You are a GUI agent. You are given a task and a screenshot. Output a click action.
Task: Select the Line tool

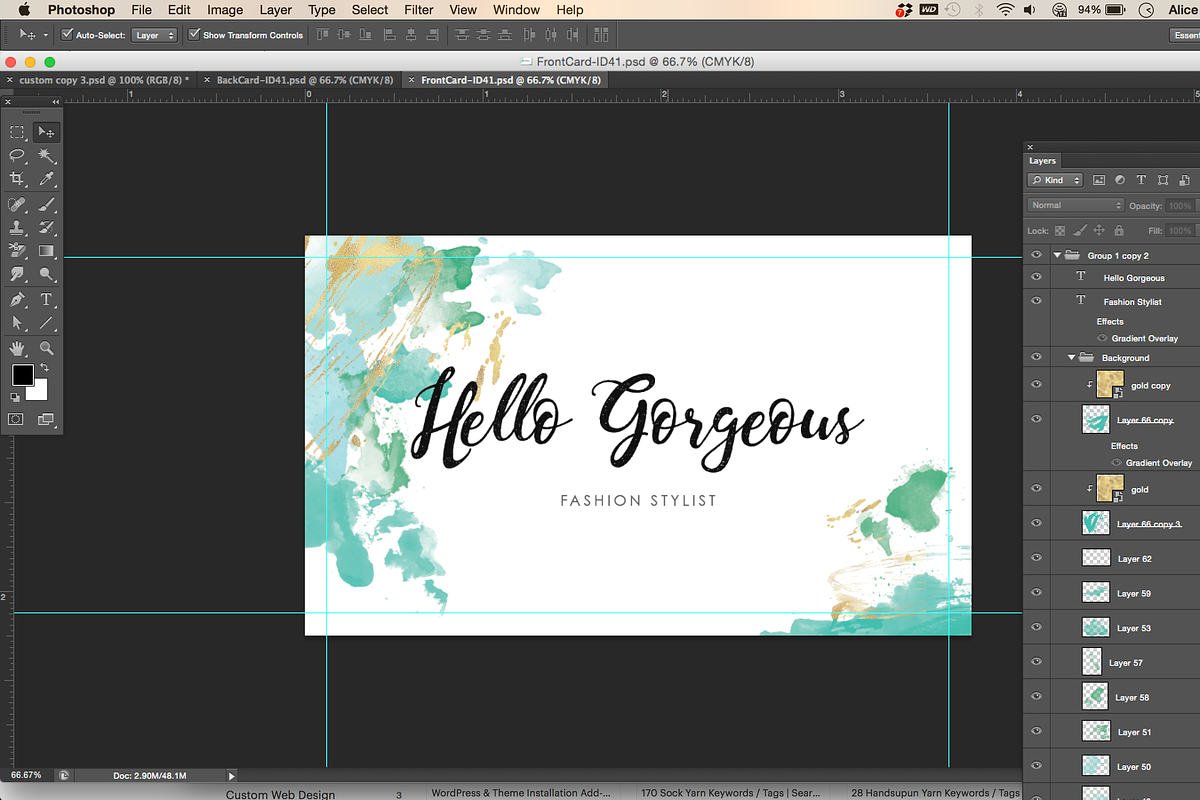coord(46,323)
